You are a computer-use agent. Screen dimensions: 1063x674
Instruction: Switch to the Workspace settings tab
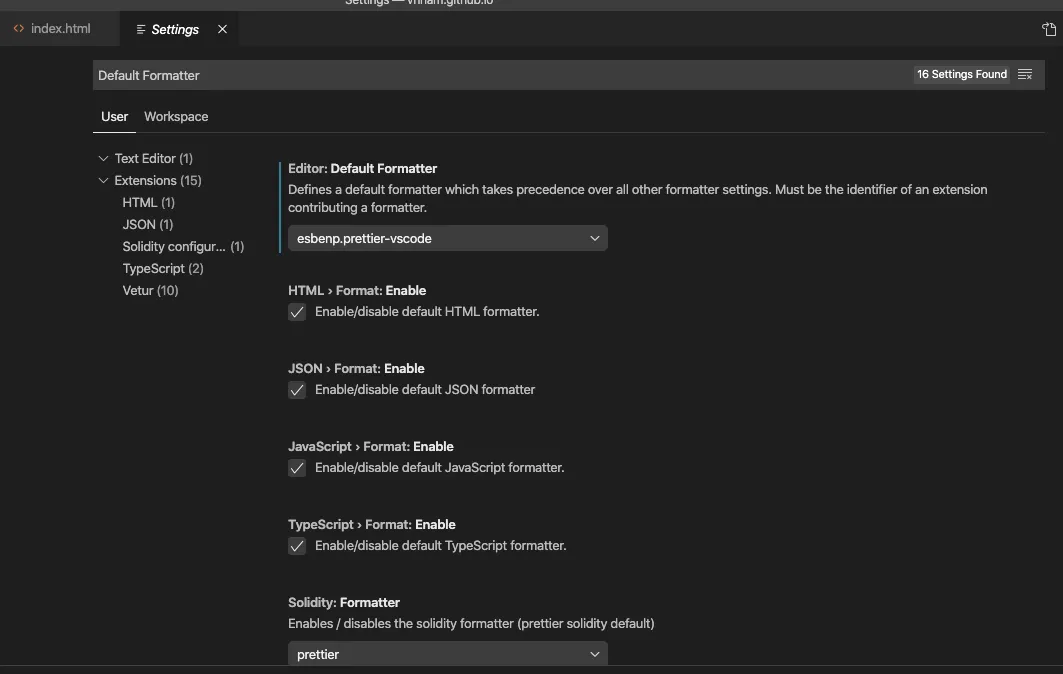point(176,117)
